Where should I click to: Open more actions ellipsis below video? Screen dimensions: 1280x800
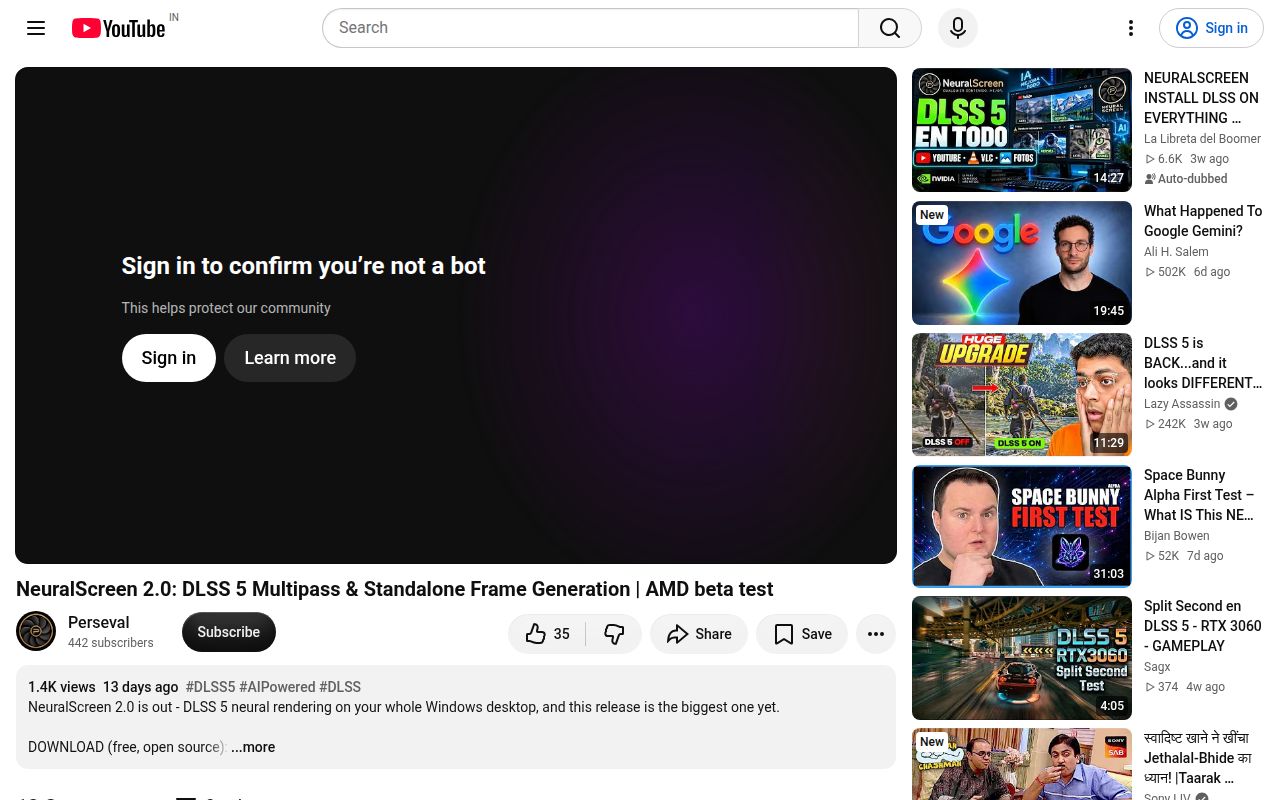pyautogui.click(x=876, y=634)
